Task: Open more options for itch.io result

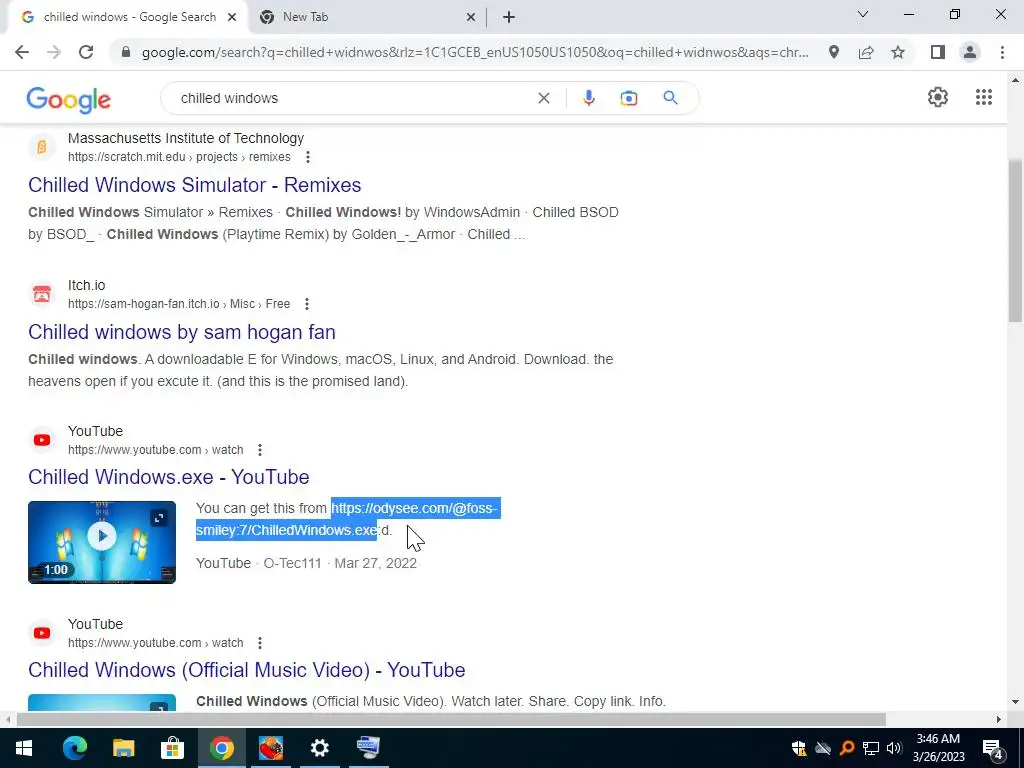Action: [x=307, y=304]
